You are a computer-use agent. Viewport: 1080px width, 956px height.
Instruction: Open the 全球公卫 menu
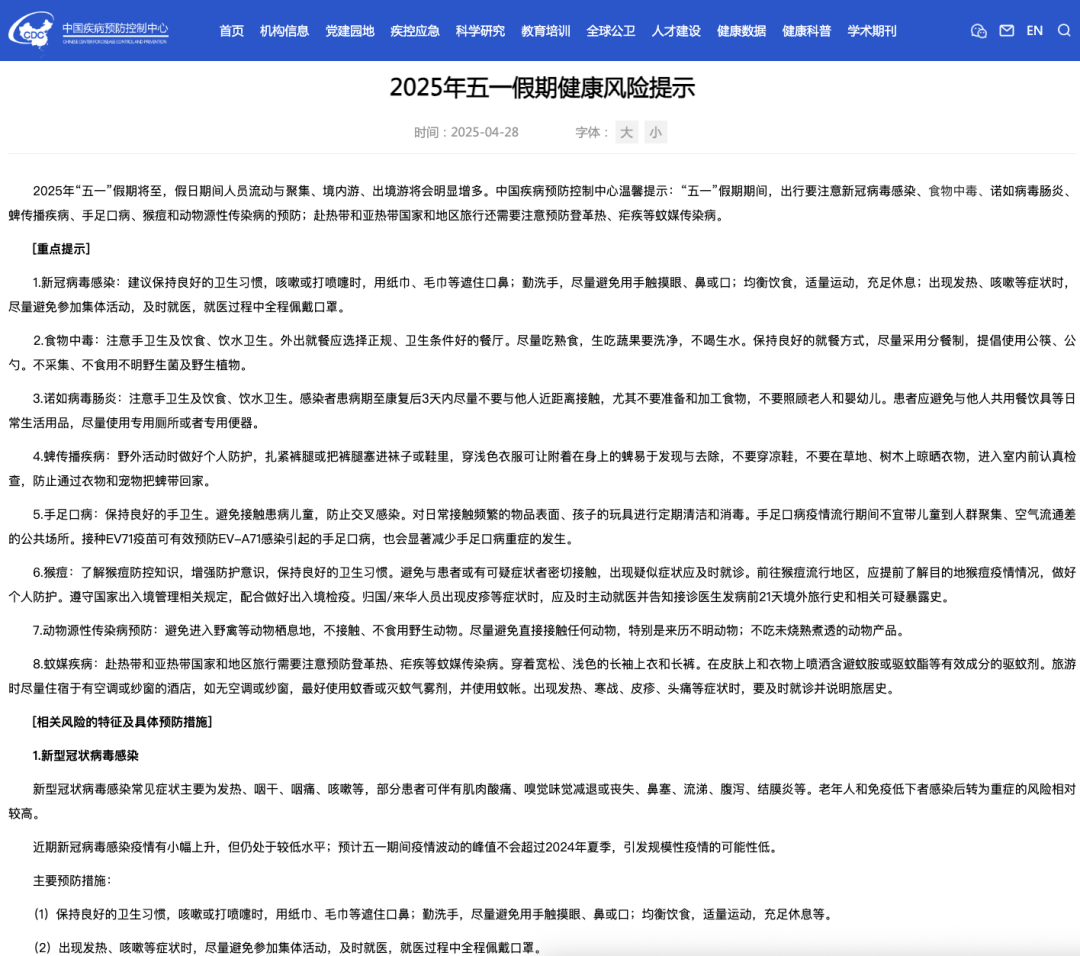coord(611,31)
